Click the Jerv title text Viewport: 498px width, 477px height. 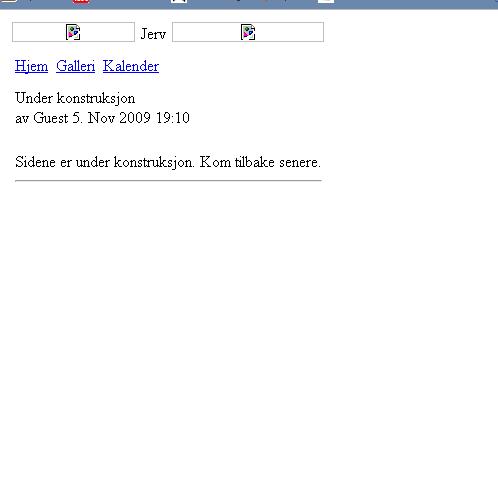pos(153,34)
